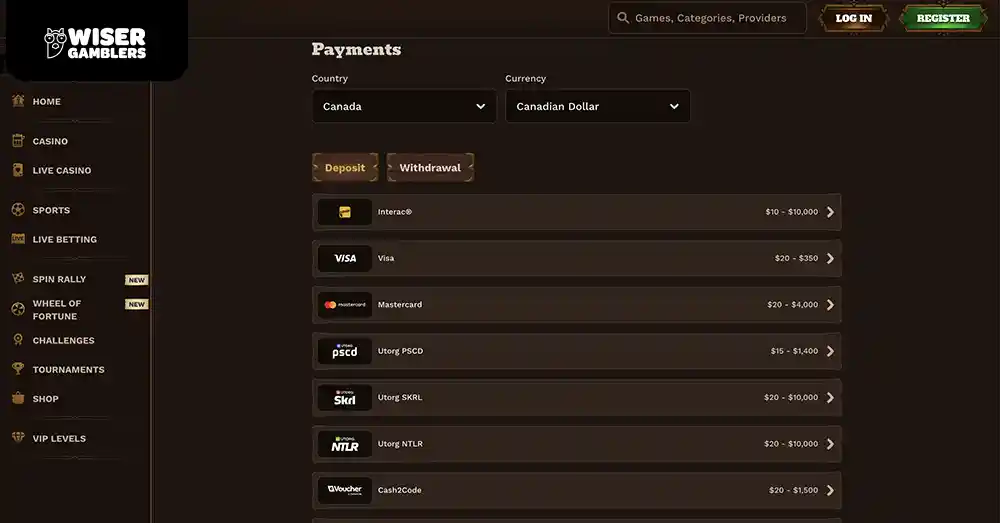Click the Utorg PSCD limit $15 - $1,400
This screenshot has width=1000, height=523.
click(x=794, y=351)
